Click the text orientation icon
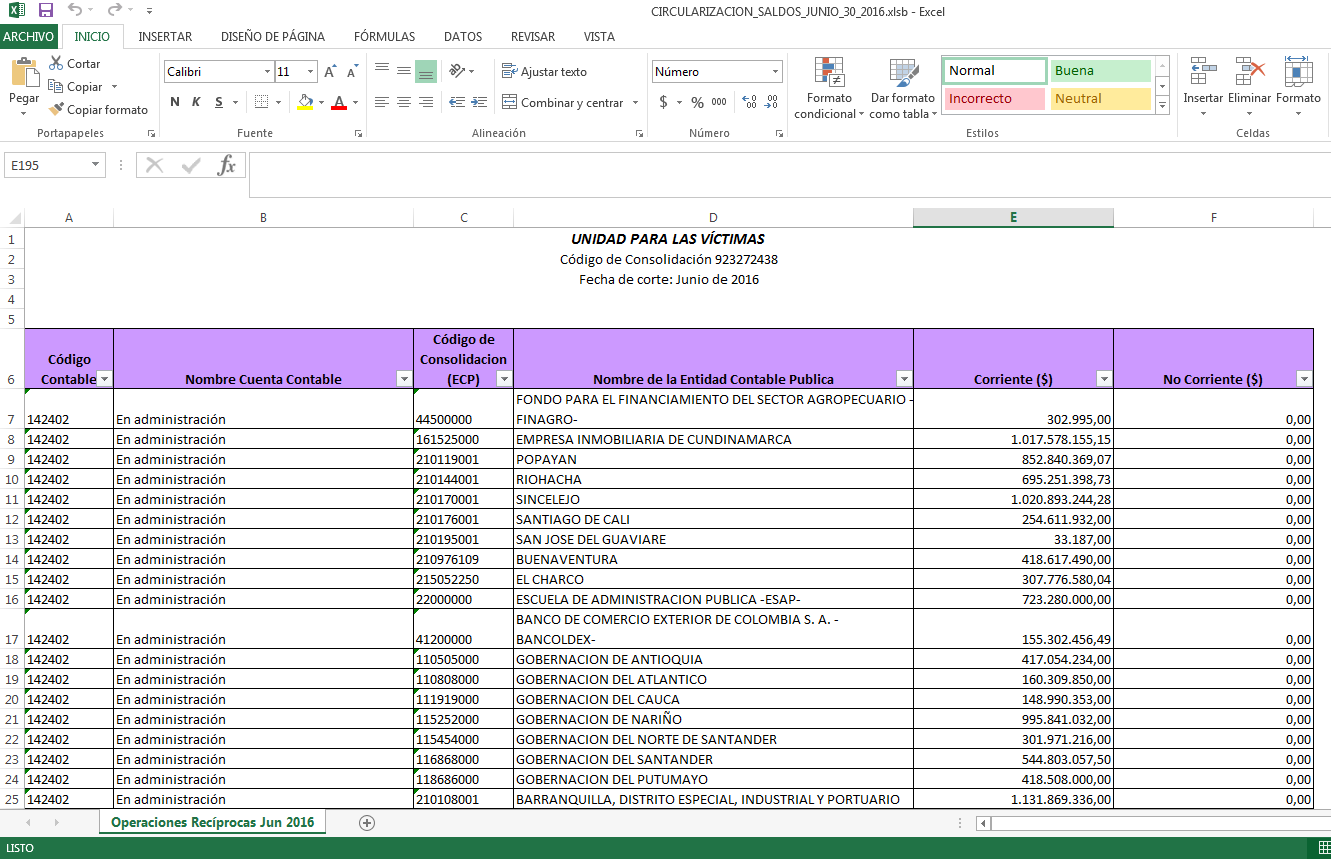The width and height of the screenshot is (1331, 859). tap(457, 71)
